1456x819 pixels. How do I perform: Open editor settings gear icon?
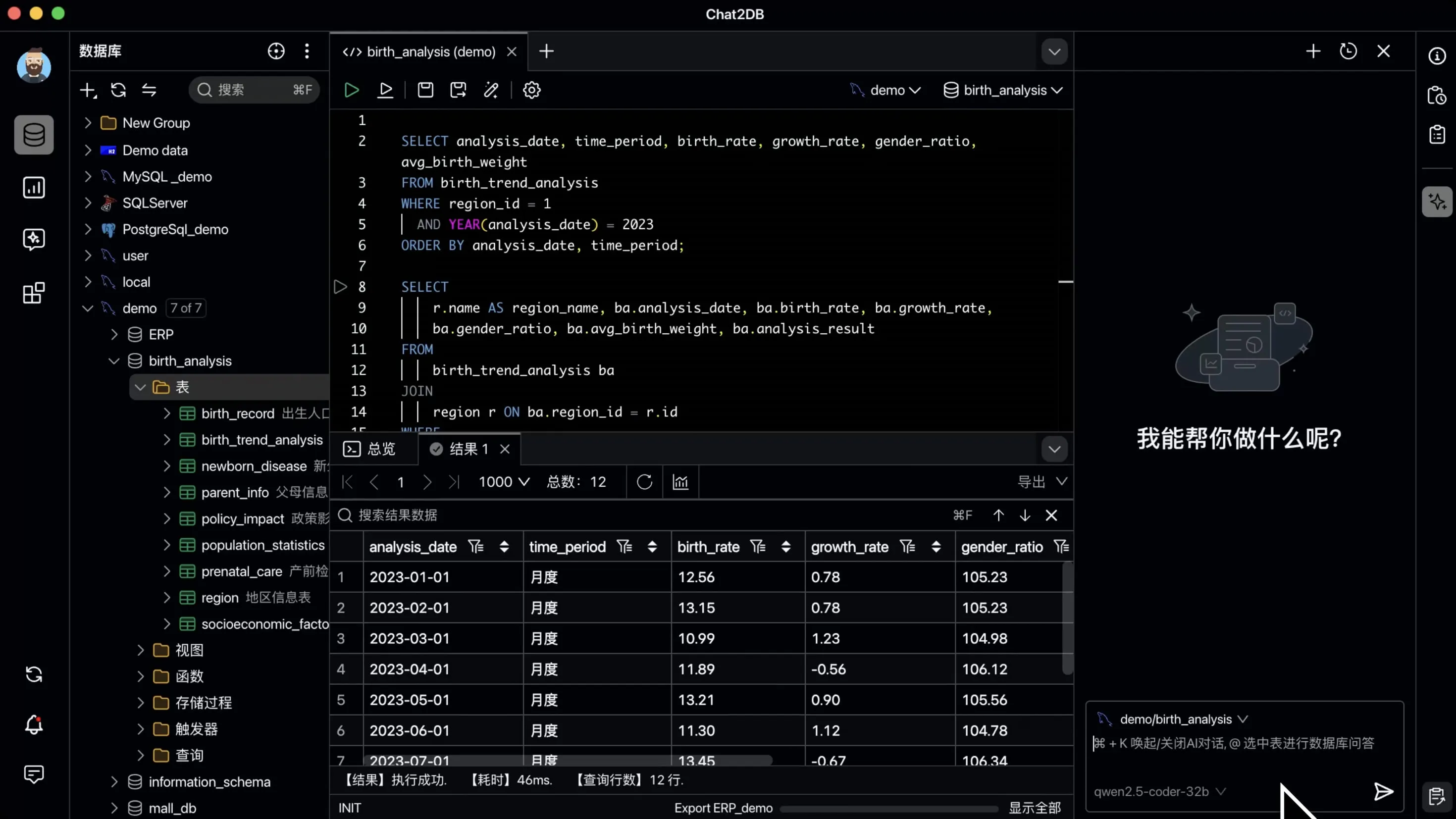point(531,90)
